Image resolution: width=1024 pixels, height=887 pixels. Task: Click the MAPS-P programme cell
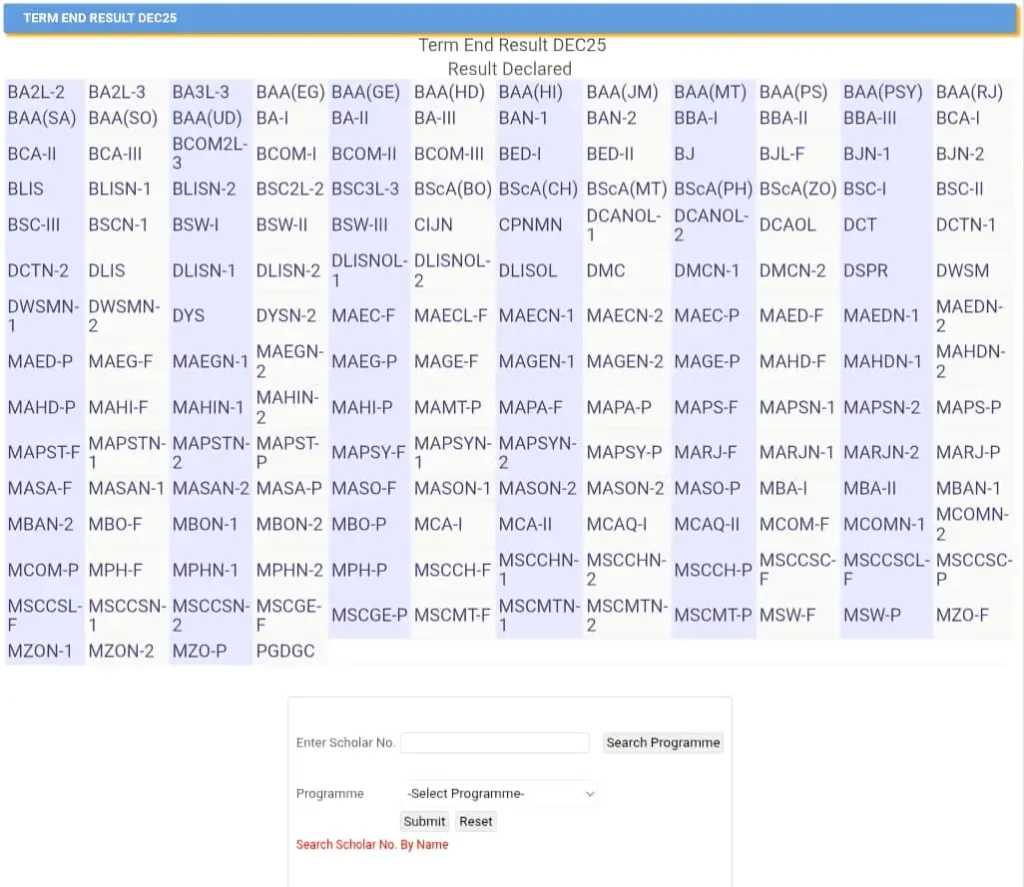(968, 407)
